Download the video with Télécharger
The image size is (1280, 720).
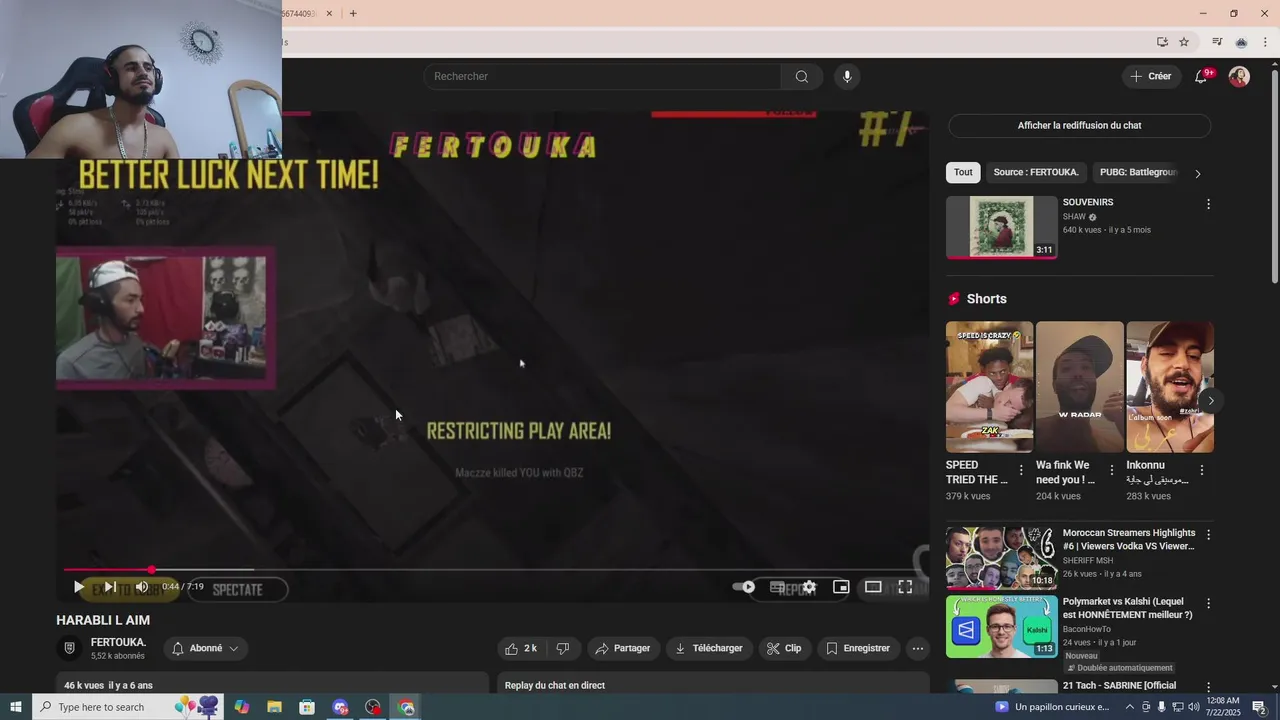point(709,648)
